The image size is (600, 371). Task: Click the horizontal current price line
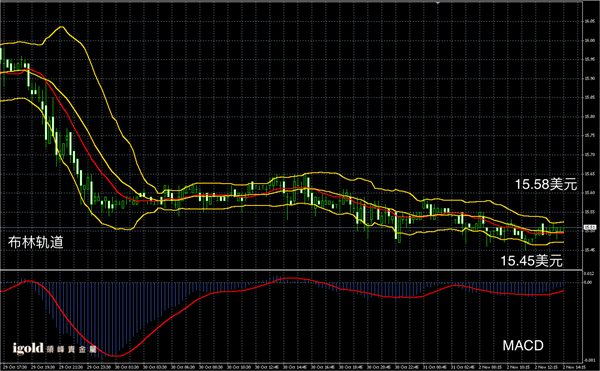291,228
